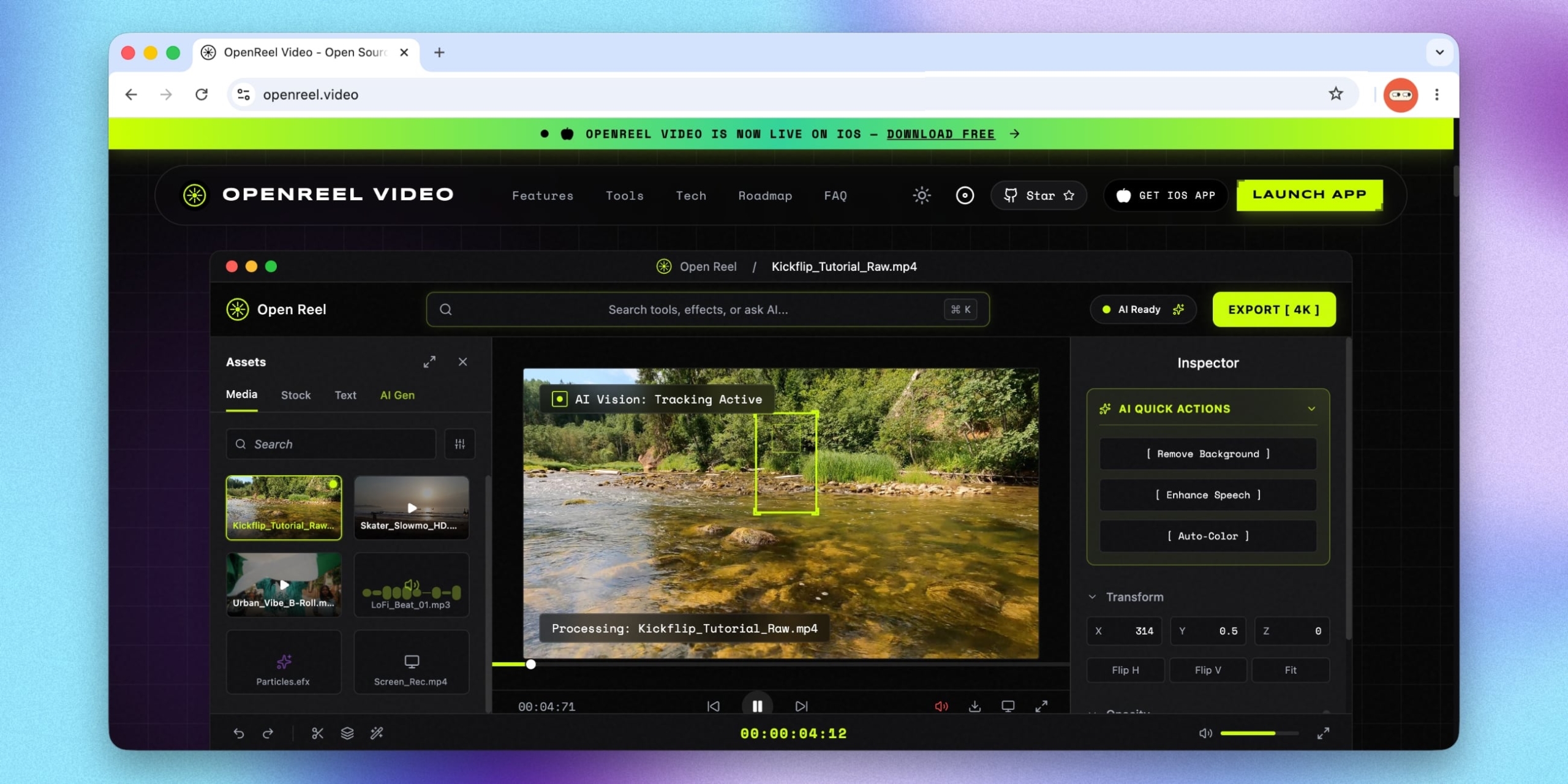Focus the search tools or ask AI field
The height and width of the screenshot is (784, 1568).
(x=707, y=309)
